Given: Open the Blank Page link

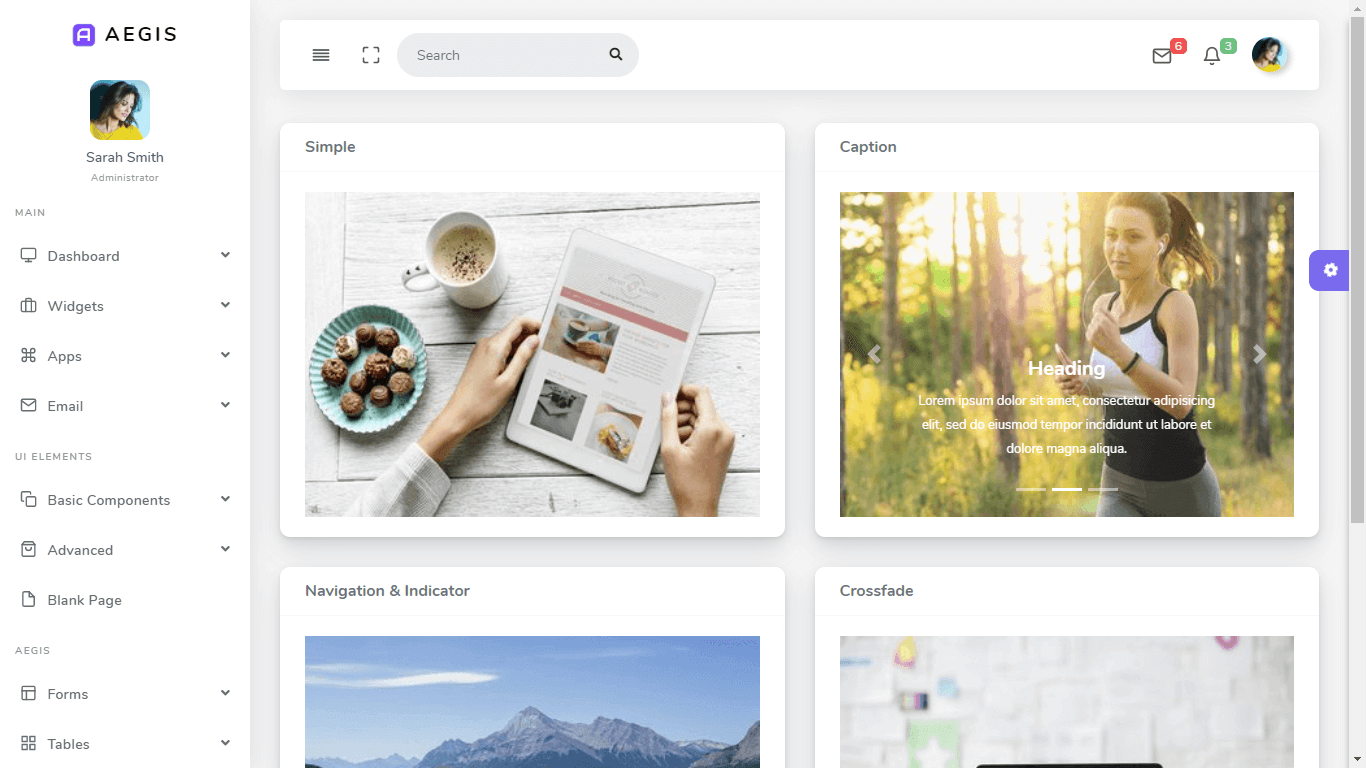Looking at the screenshot, I should (125, 600).
